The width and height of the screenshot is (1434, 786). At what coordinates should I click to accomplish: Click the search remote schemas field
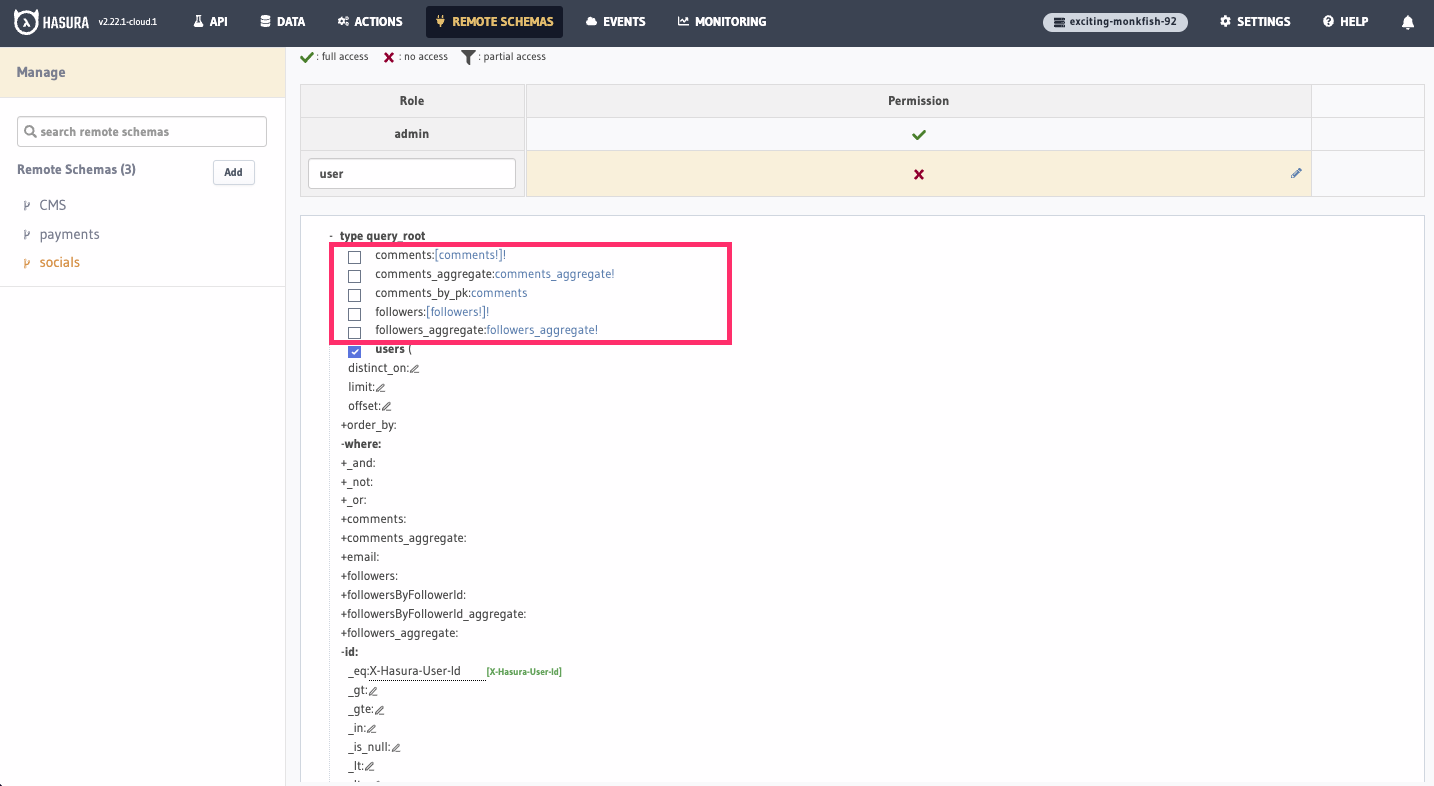tap(141, 131)
